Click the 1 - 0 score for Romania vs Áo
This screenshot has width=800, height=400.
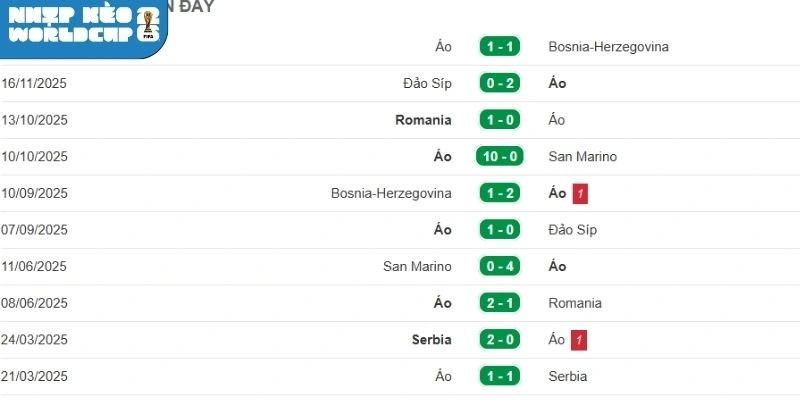pos(500,120)
